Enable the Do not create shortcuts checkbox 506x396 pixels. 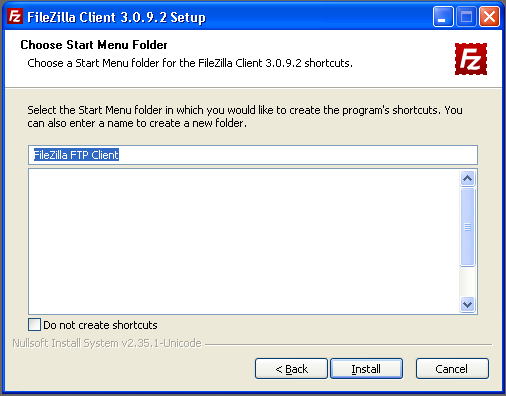coord(34,325)
